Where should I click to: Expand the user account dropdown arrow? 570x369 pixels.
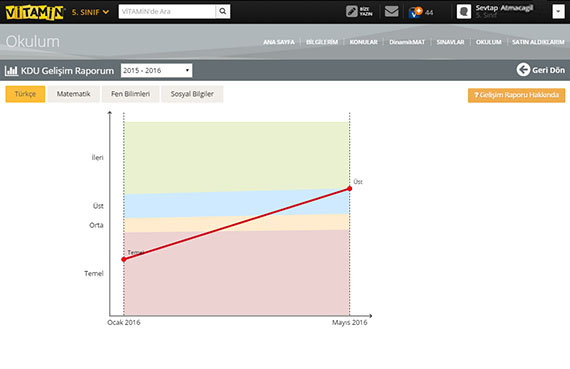[x=558, y=12]
